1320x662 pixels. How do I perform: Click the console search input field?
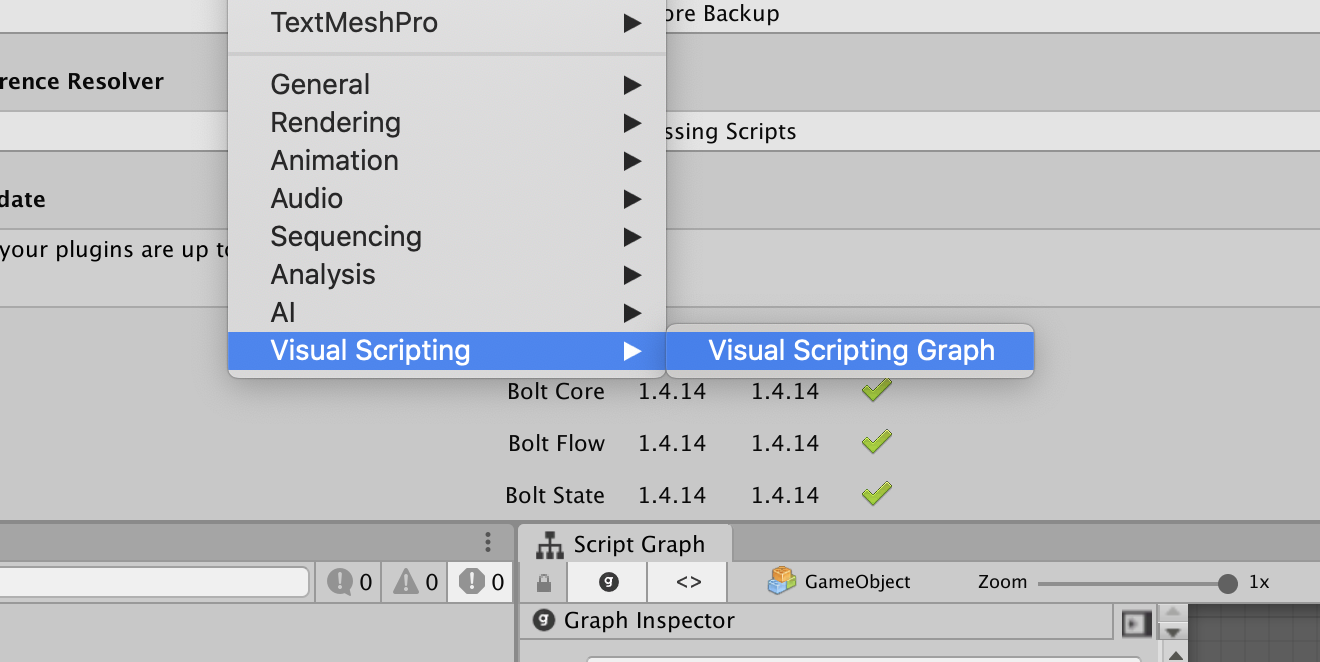tap(150, 582)
